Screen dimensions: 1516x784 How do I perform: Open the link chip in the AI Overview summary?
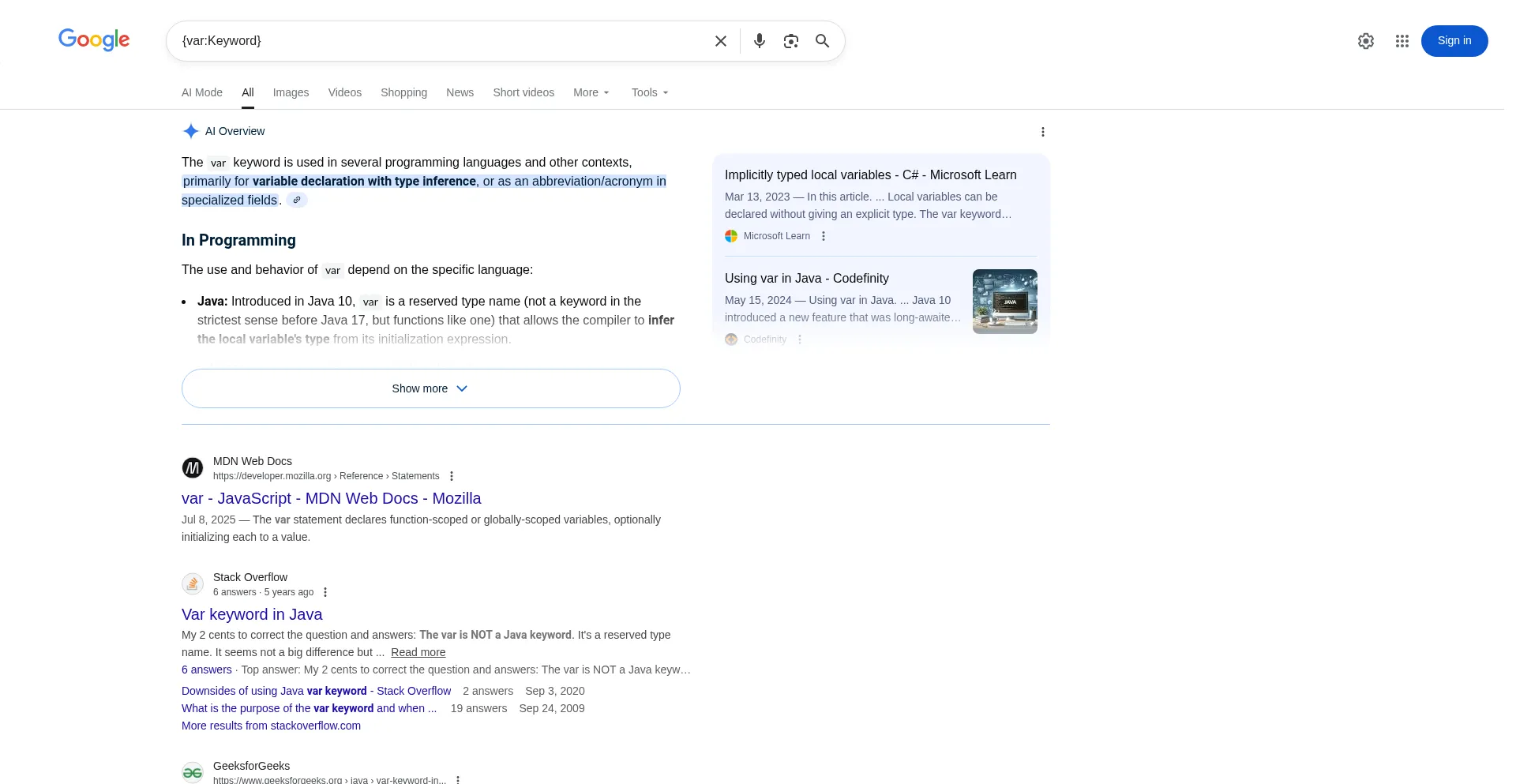tap(296, 200)
